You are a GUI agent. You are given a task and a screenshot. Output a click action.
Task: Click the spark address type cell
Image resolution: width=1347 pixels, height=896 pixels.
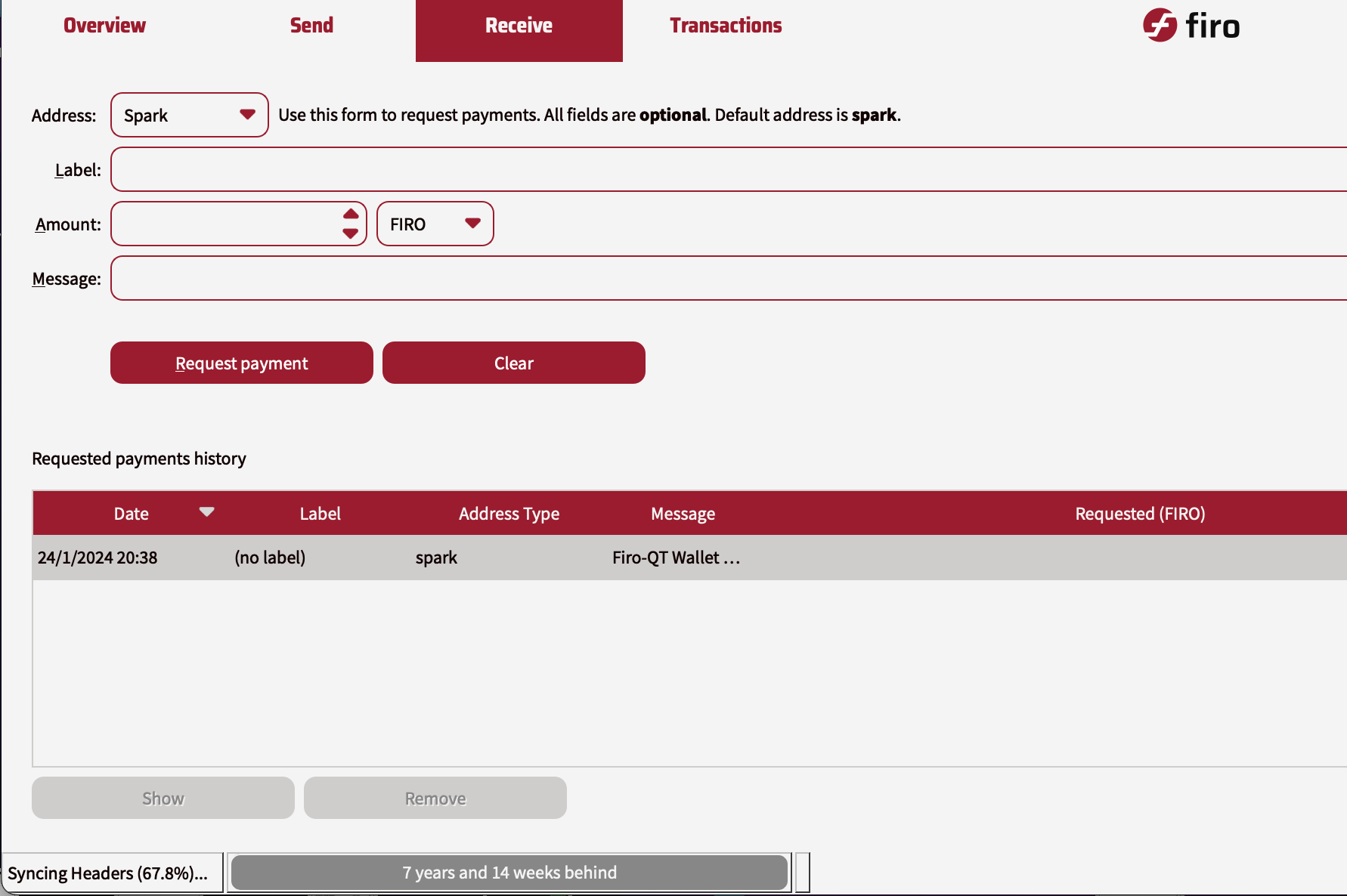point(436,558)
